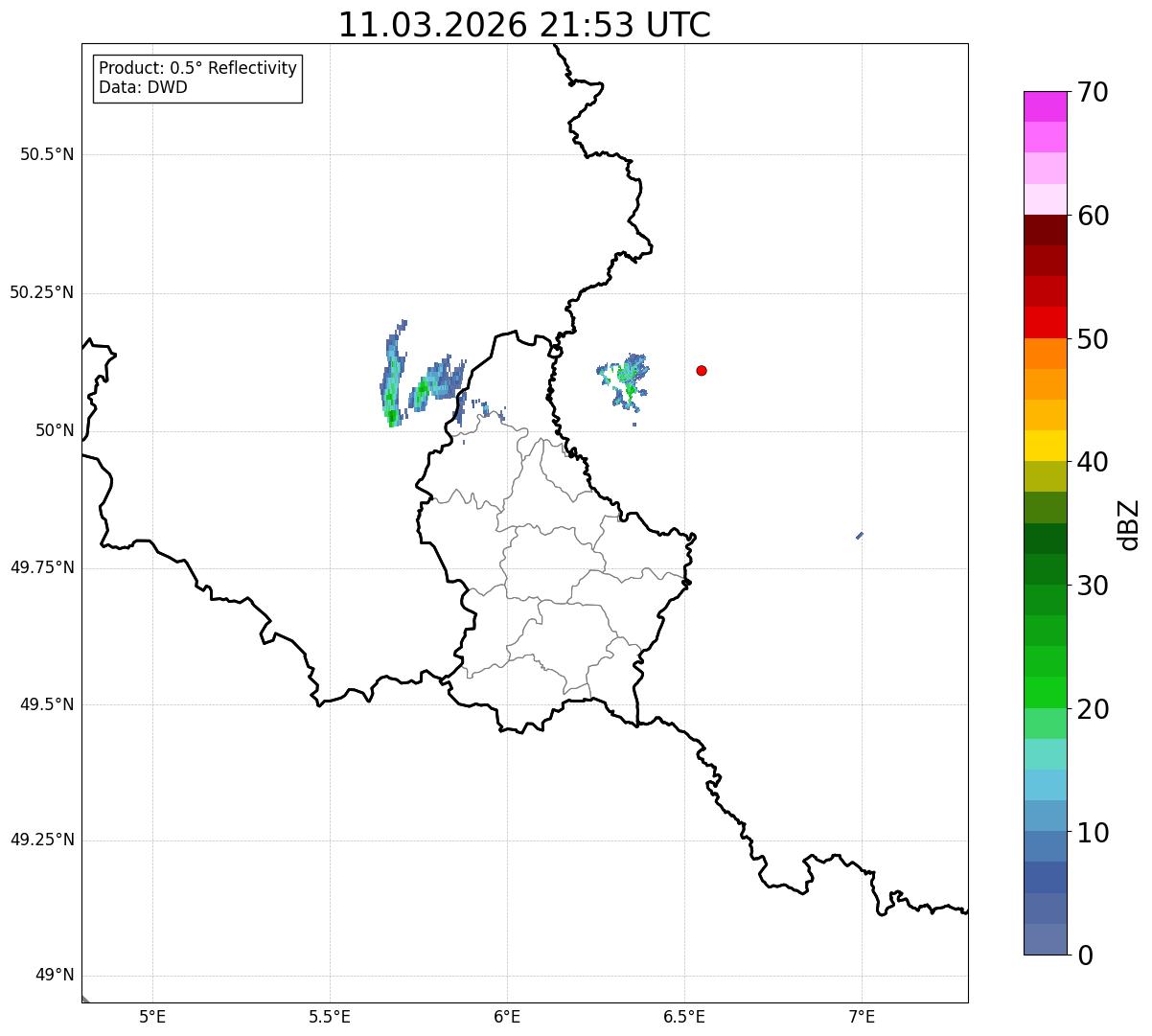
Task: Click the "dBZ" colorbar axis label
Action: click(x=1129, y=524)
